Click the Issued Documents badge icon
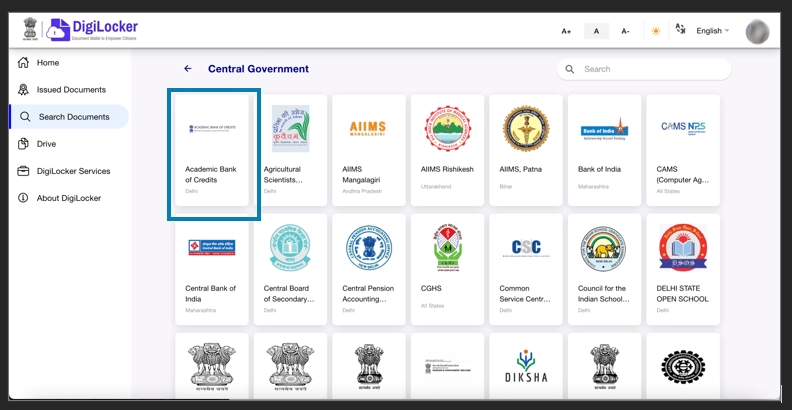 click(23, 90)
